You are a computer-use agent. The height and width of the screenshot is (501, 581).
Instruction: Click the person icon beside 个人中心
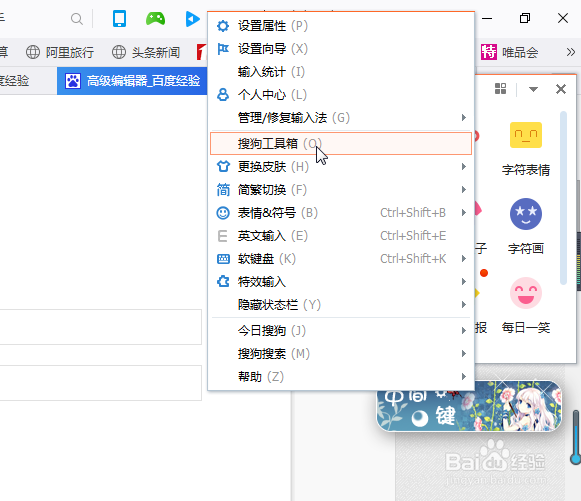tap(223, 95)
